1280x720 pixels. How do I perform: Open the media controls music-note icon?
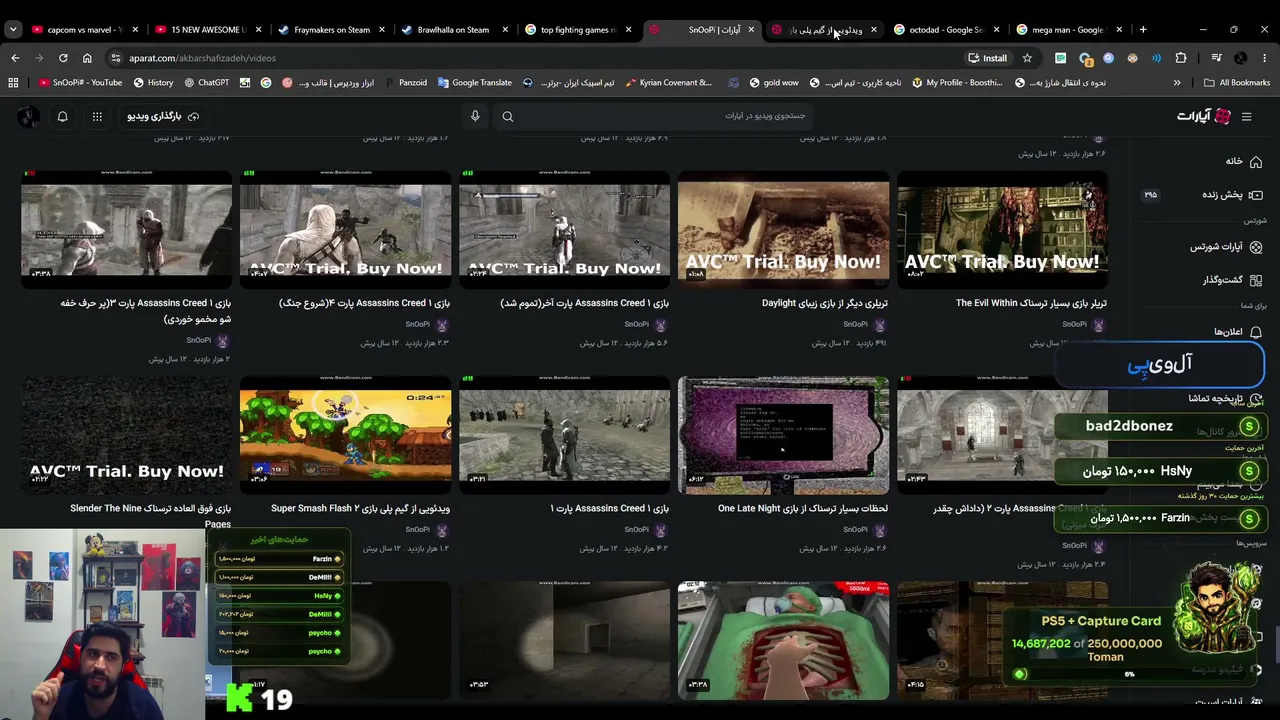click(x=1216, y=58)
